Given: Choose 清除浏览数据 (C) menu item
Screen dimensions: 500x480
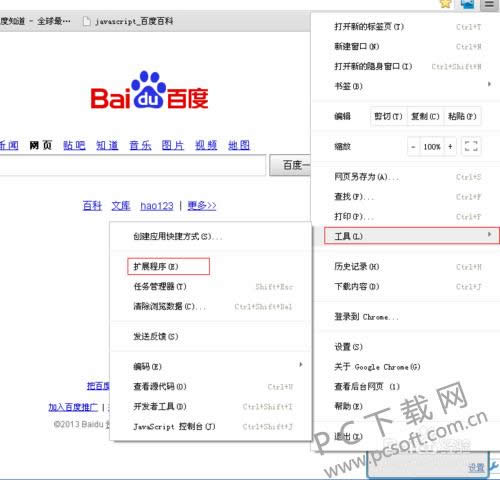Looking at the screenshot, I should tap(211, 306).
